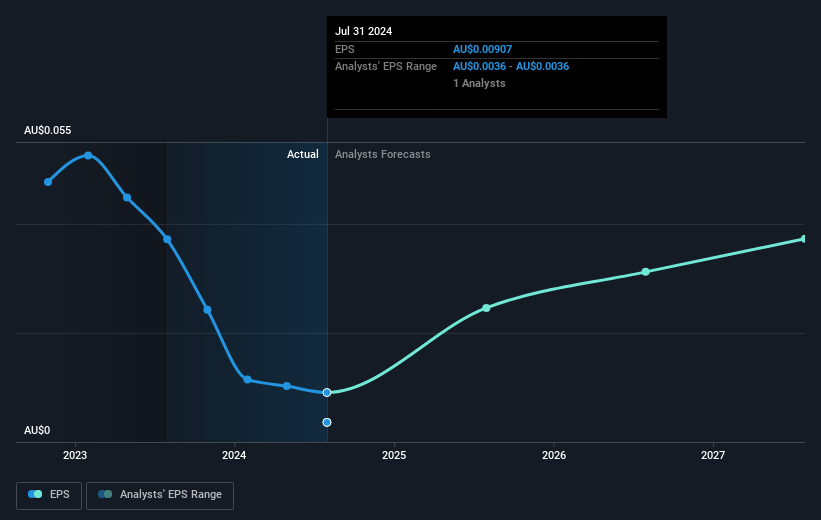The width and height of the screenshot is (821, 520).
Task: Click the Jul 31 2024 tooltip date
Action: coord(363,31)
